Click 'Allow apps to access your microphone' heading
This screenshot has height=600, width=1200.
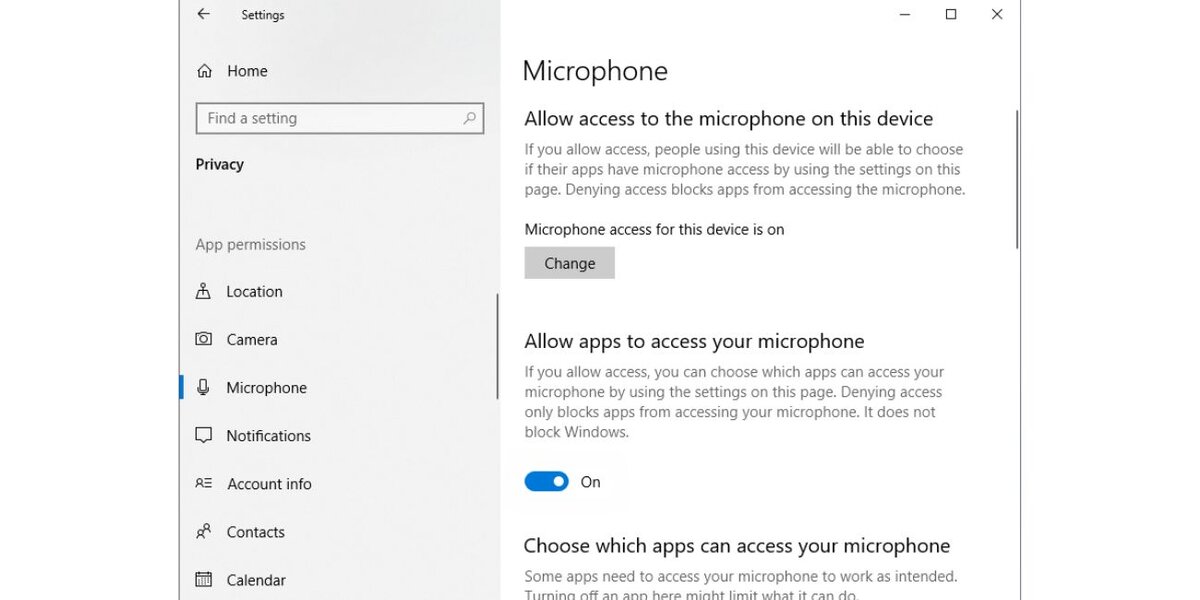694,341
